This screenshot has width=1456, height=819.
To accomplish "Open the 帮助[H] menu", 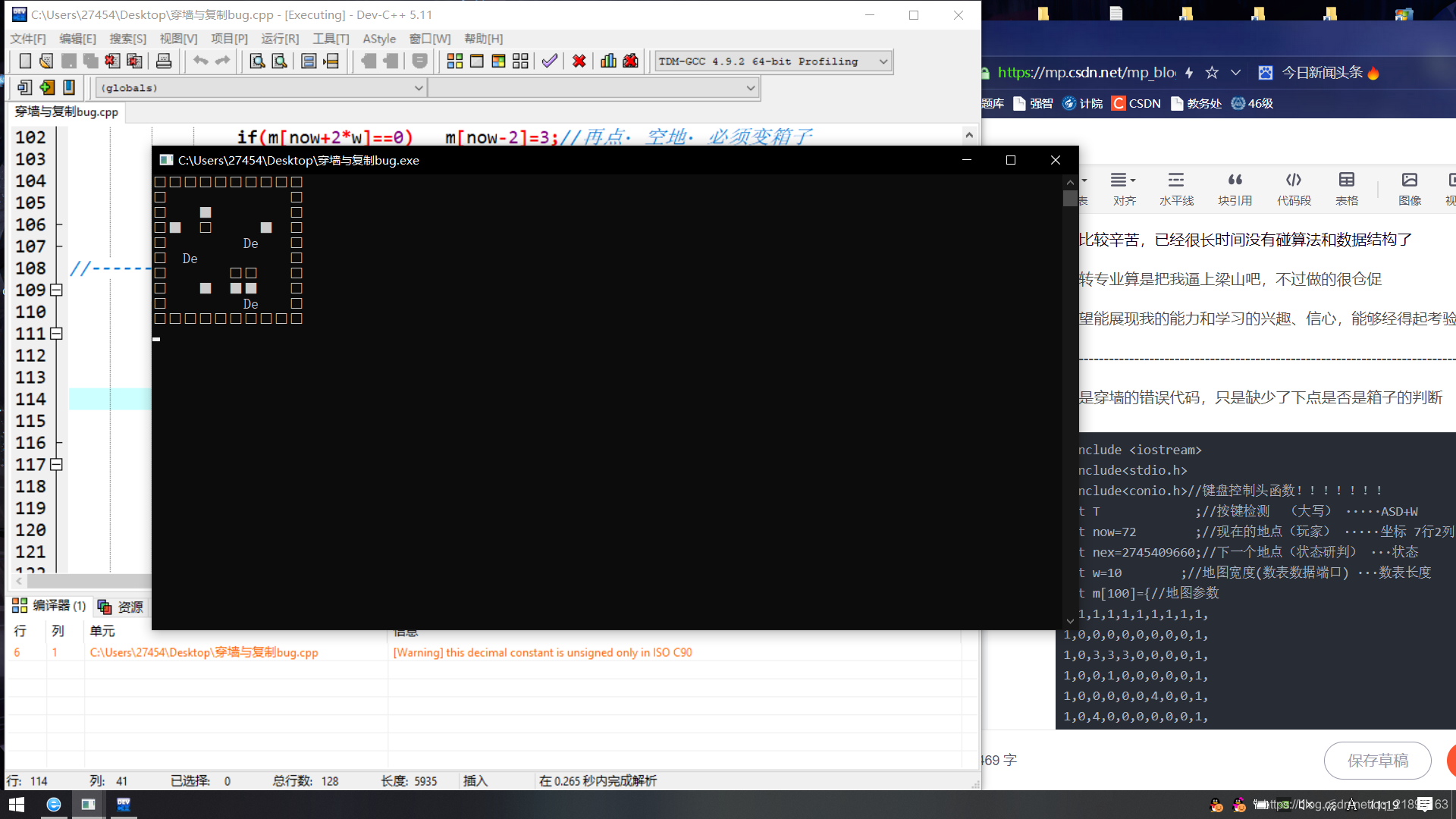I will [x=484, y=39].
